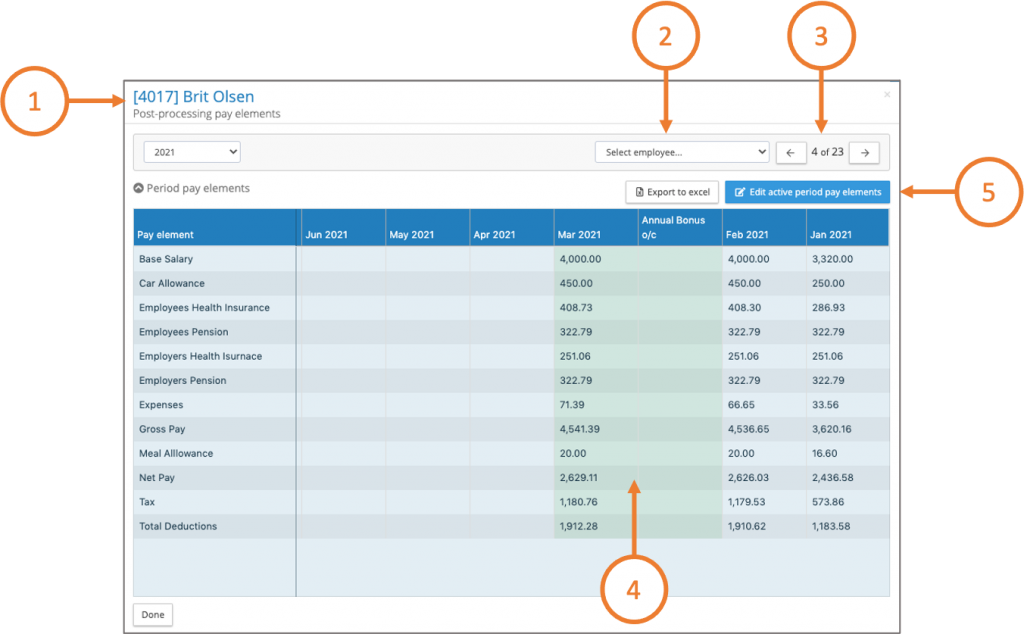1024x634 pixels.
Task: Close the dialog with the X icon
Action: tap(886, 95)
